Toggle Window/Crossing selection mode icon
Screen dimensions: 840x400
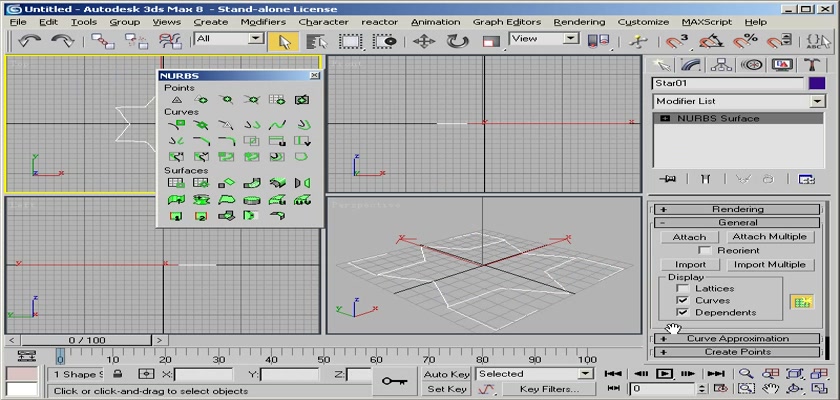pos(384,41)
